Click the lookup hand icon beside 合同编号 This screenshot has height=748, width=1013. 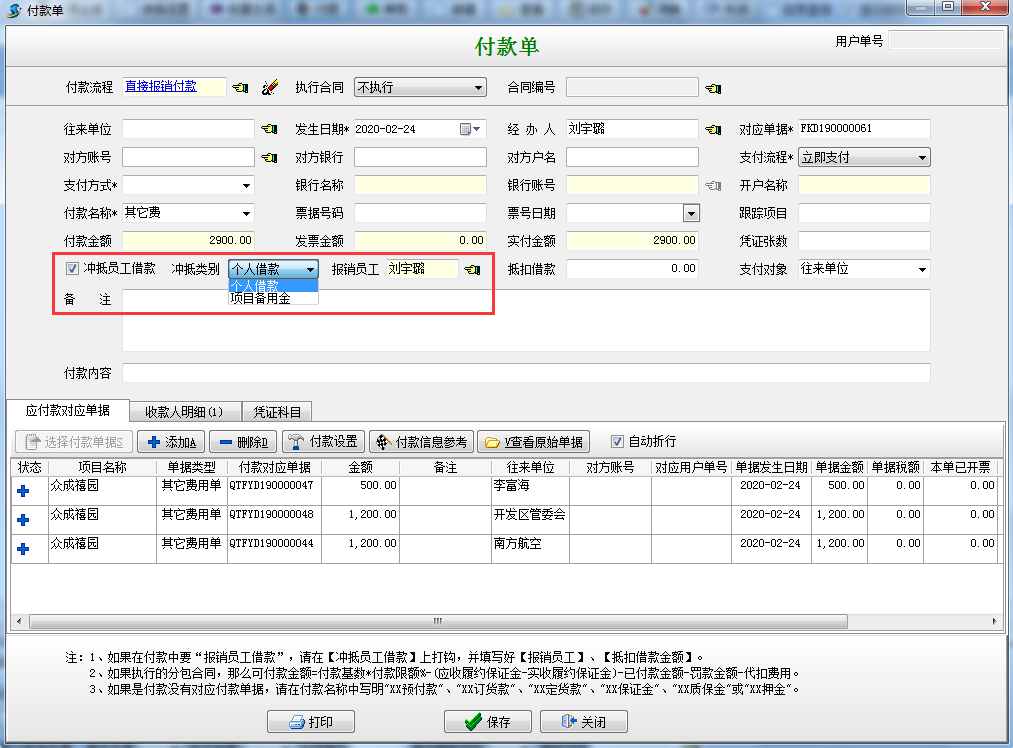712,88
